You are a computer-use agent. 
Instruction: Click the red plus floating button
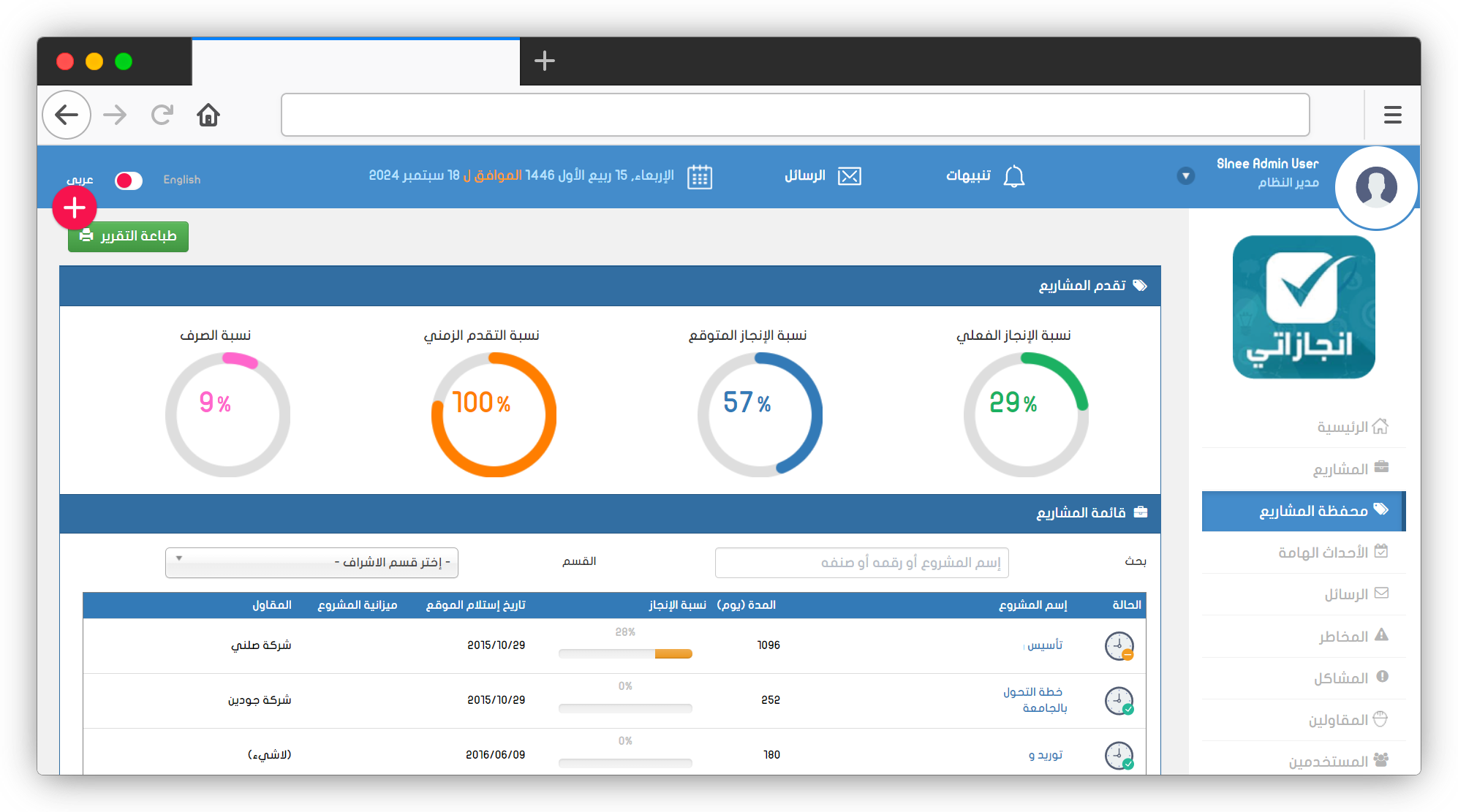[75, 208]
